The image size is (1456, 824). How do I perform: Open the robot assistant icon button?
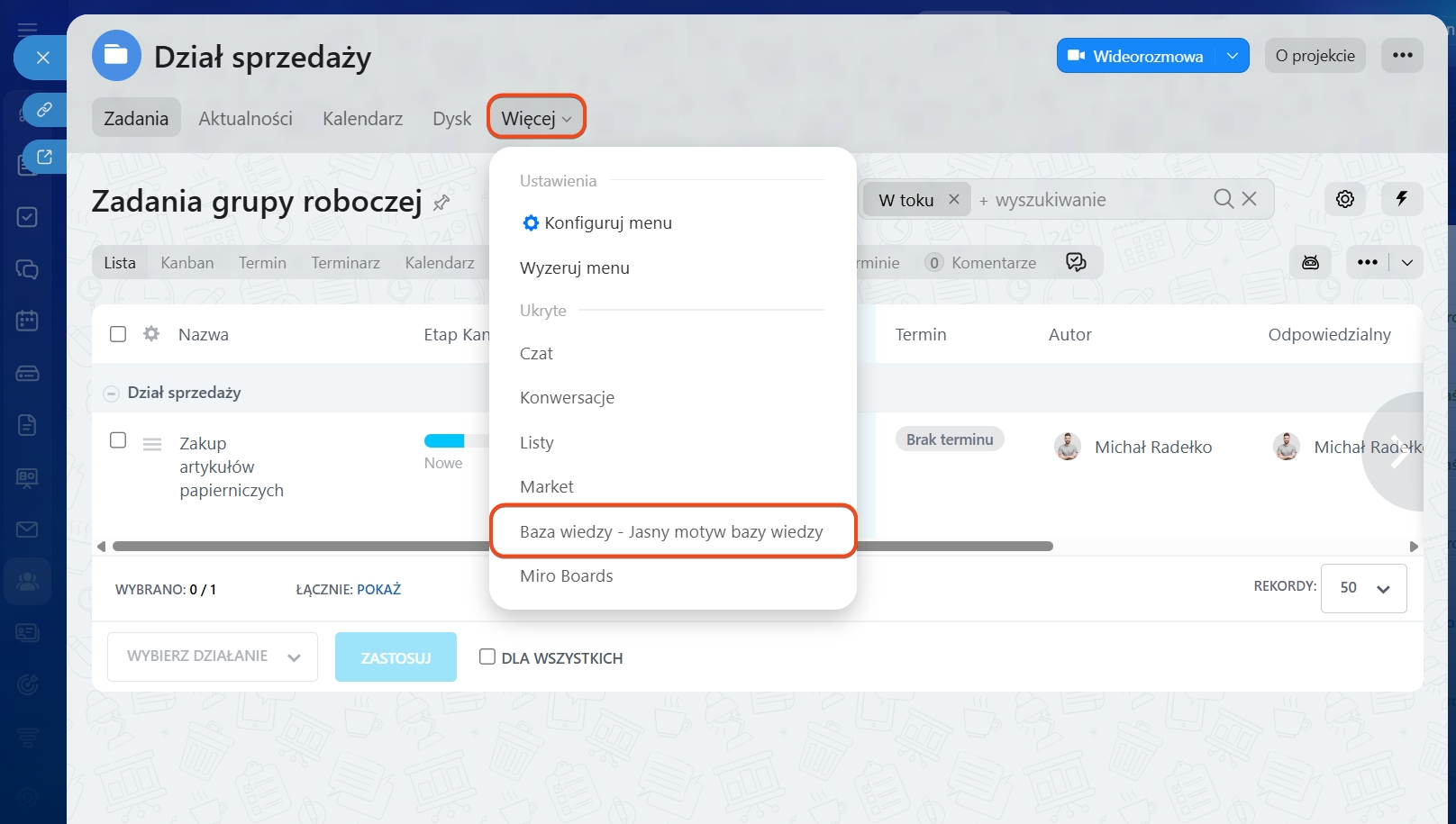point(1311,262)
